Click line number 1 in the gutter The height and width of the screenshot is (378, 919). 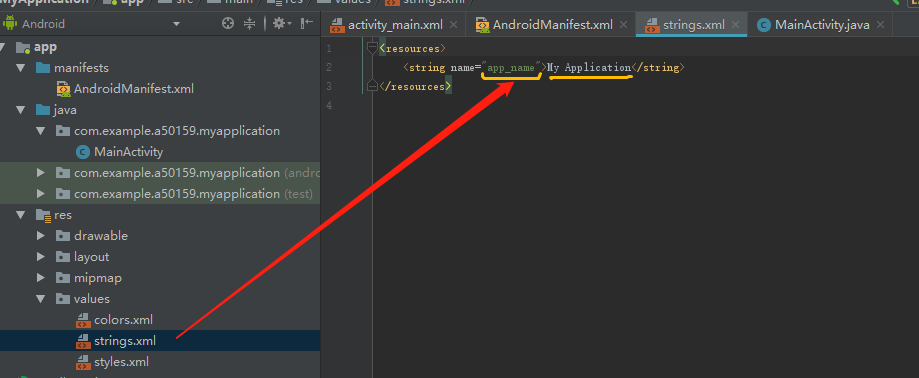pyautogui.click(x=329, y=48)
